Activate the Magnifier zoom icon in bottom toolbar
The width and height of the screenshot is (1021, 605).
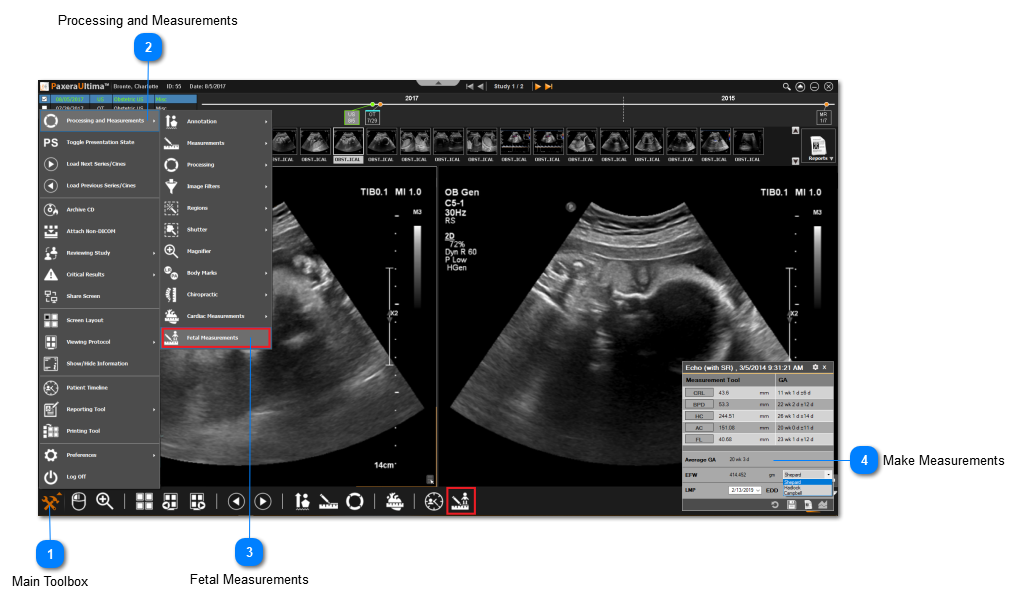point(105,501)
